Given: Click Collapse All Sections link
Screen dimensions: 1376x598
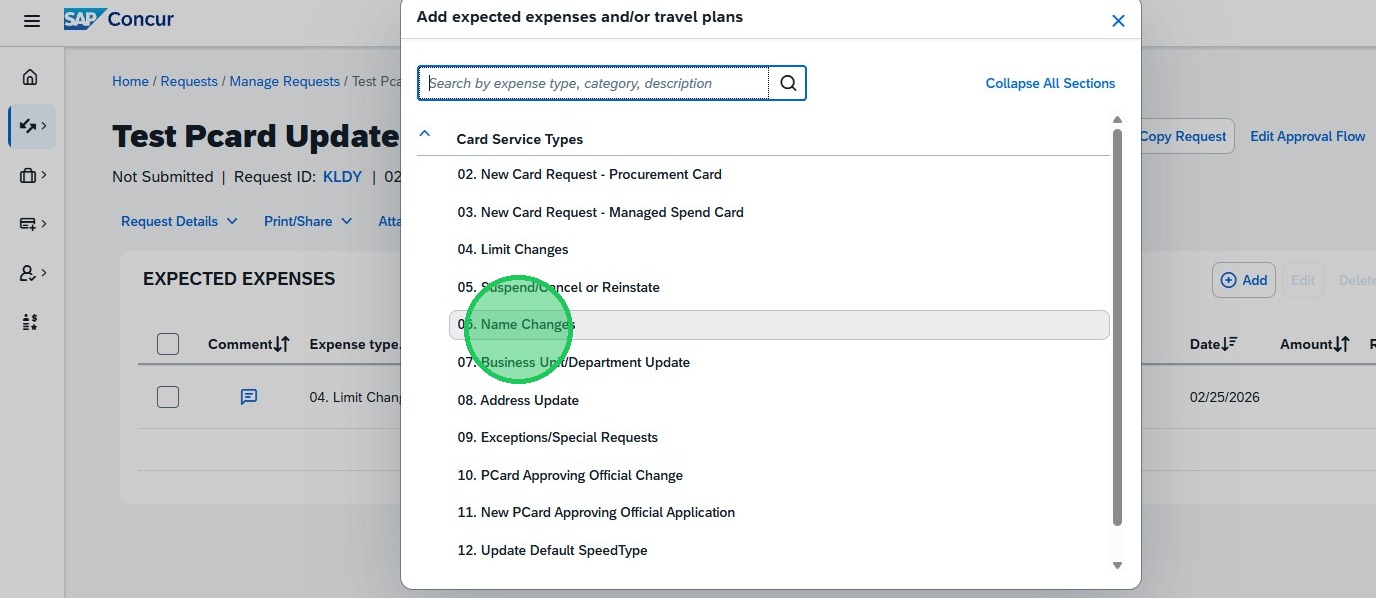Looking at the screenshot, I should coord(1050,83).
